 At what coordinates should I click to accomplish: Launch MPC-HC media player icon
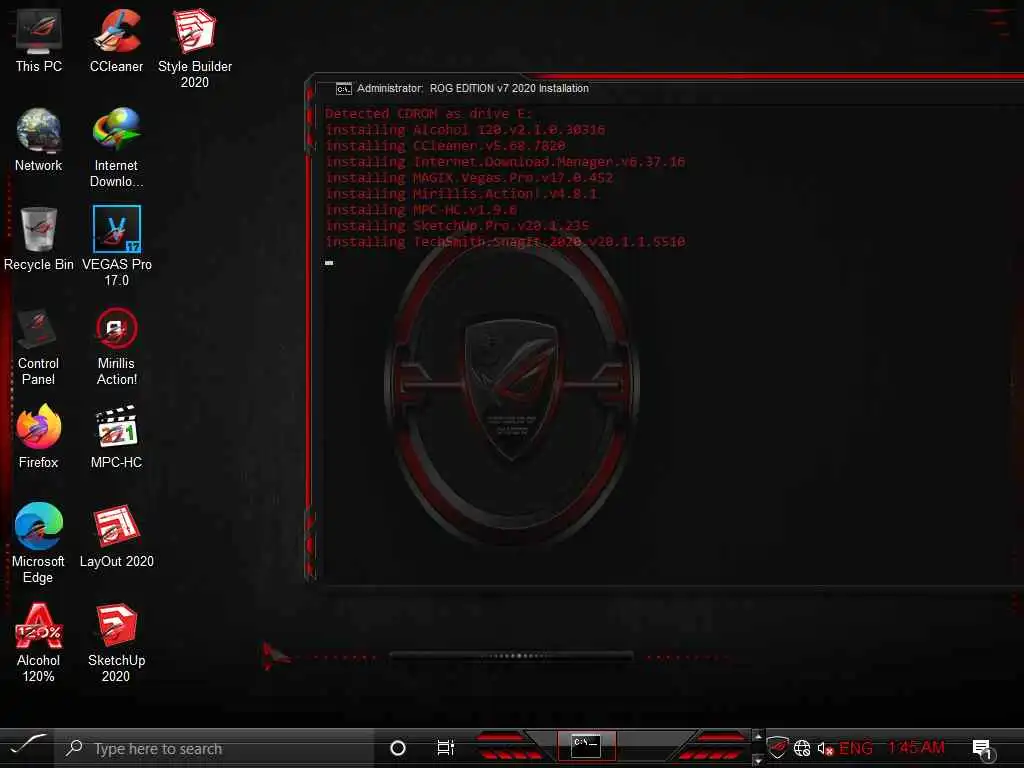116,436
